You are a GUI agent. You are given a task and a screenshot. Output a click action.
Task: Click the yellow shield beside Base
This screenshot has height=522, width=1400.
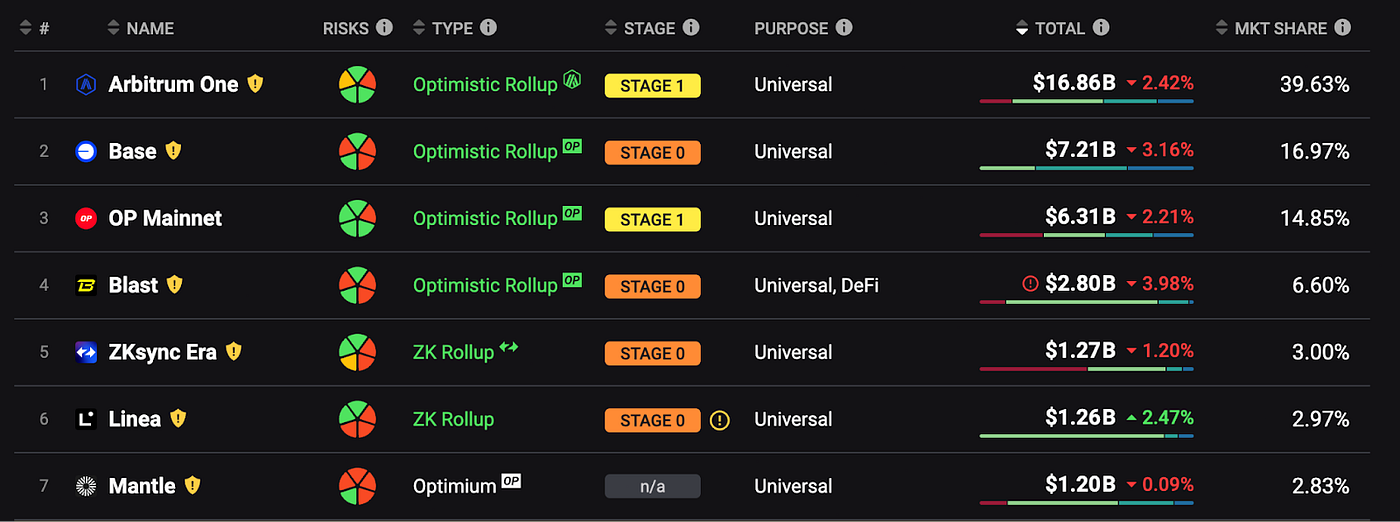click(x=173, y=151)
